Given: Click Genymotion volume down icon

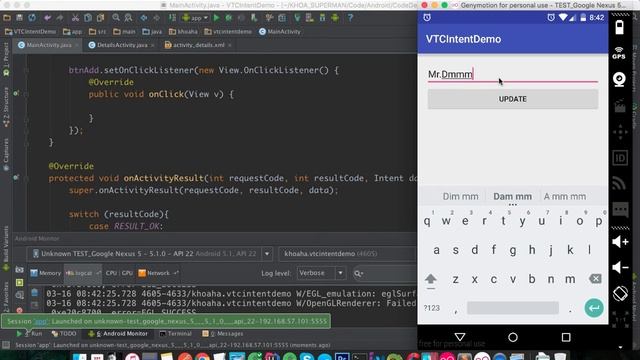Looking at the screenshot, I should [620, 268].
